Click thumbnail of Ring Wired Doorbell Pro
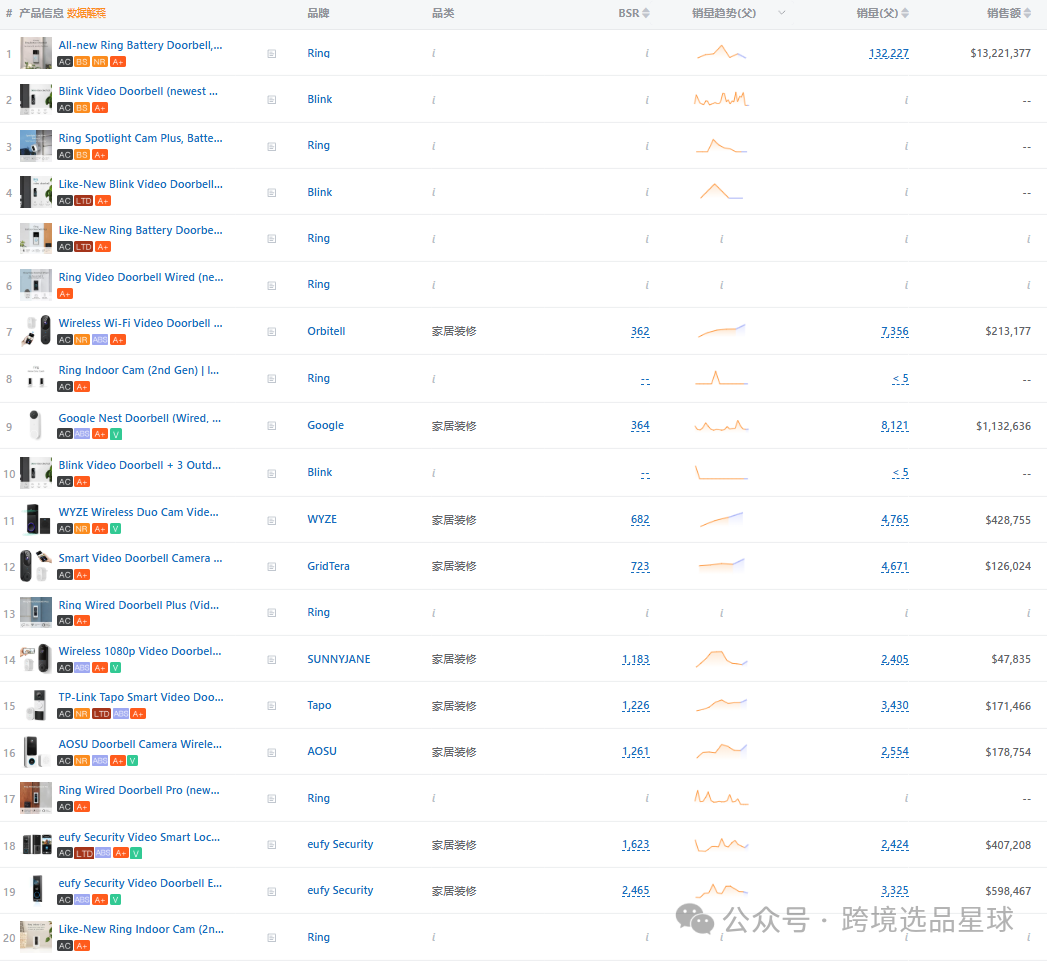1047x962 pixels. (36, 798)
